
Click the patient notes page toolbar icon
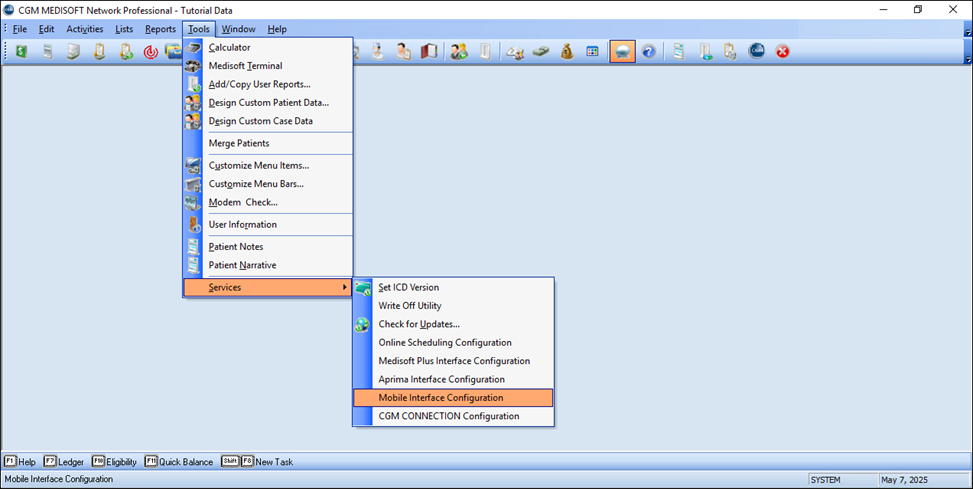click(679, 52)
